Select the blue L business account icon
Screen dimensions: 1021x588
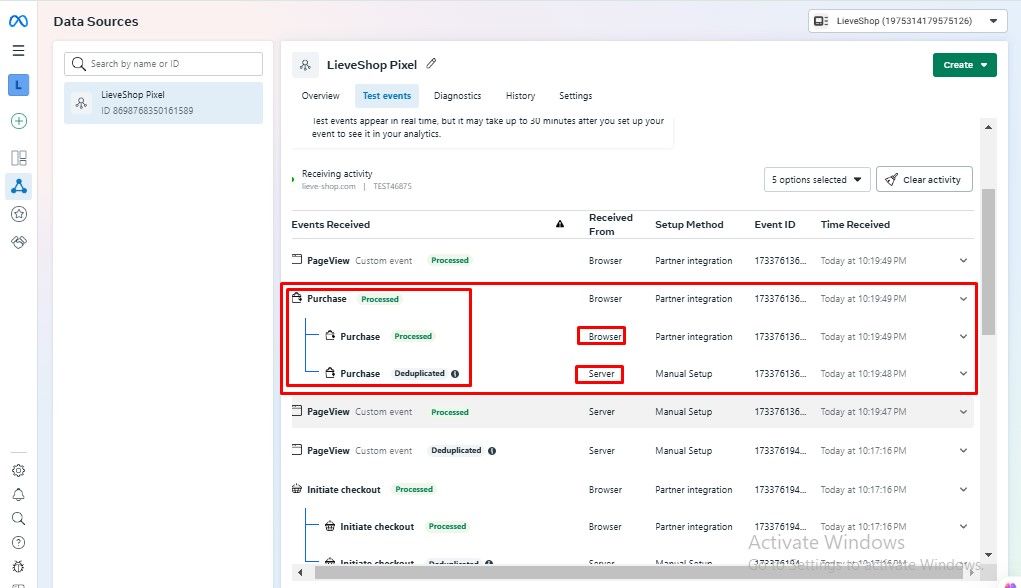click(x=18, y=85)
